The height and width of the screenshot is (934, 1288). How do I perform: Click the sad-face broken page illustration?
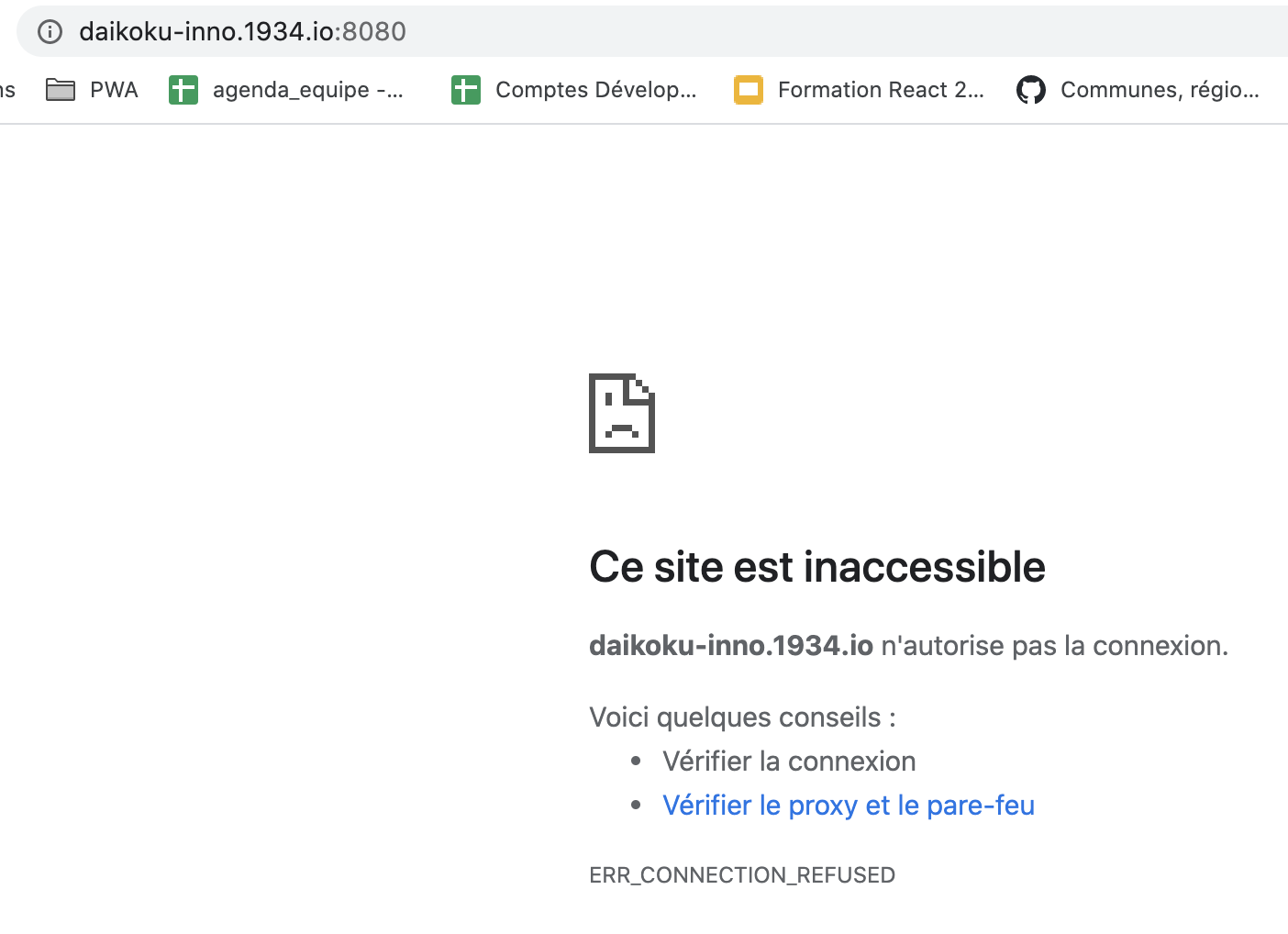click(621, 413)
